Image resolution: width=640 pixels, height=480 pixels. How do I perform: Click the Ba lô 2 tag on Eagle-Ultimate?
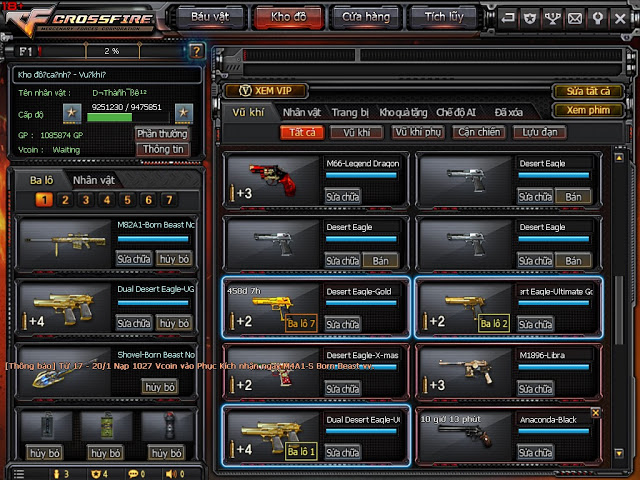pos(494,324)
